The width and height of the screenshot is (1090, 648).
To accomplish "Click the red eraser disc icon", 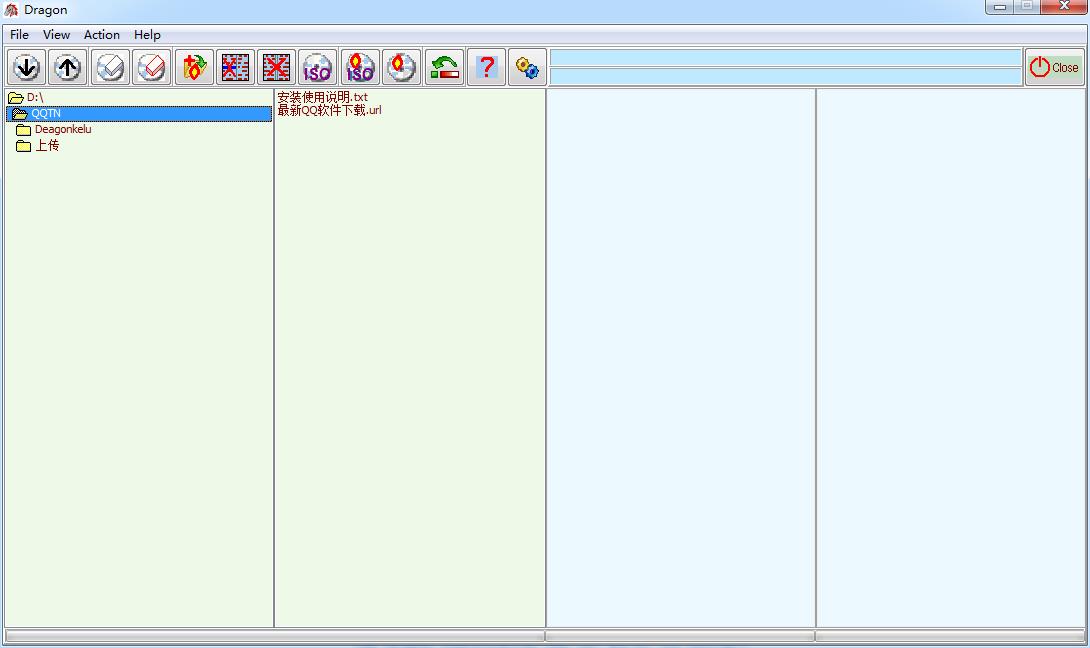I will coord(152,67).
